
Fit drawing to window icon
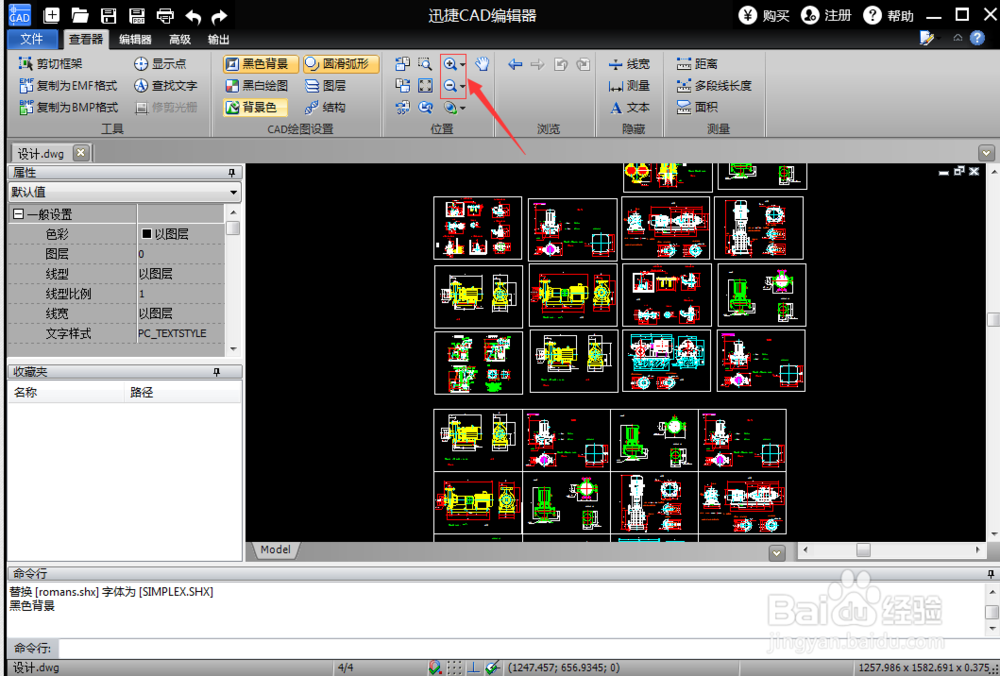point(425,85)
